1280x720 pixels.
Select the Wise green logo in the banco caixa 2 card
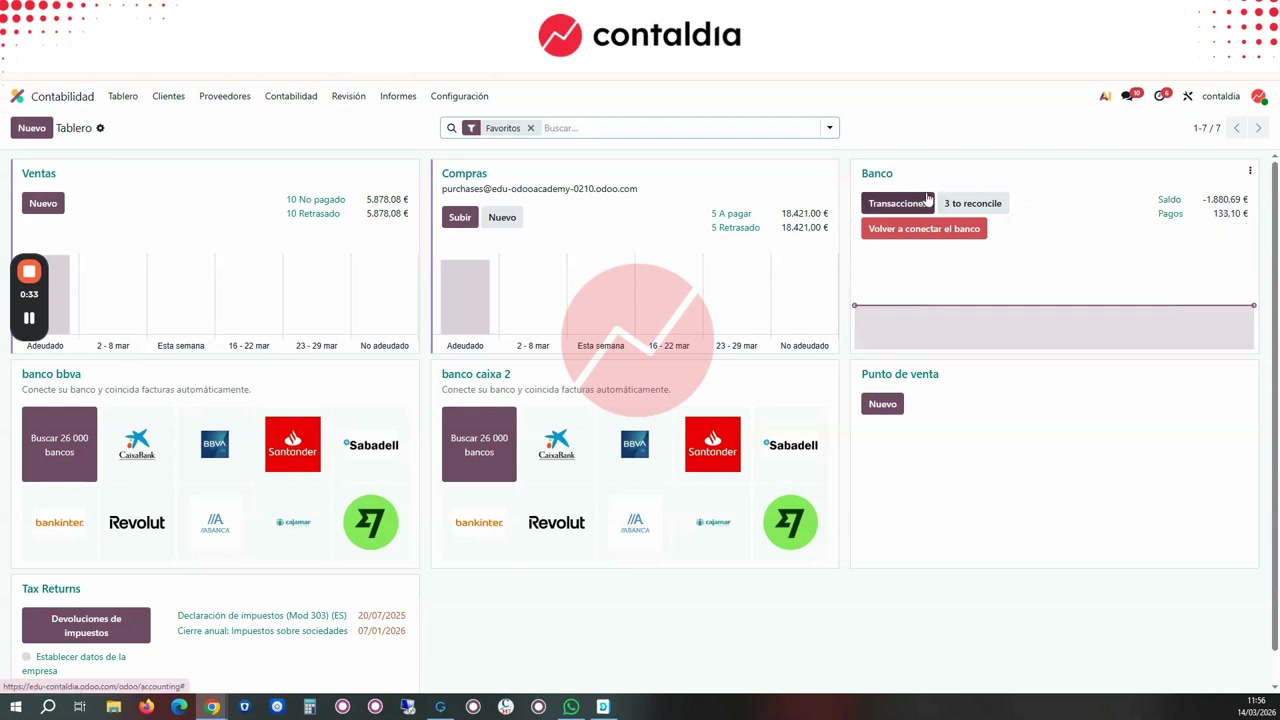tap(790, 522)
